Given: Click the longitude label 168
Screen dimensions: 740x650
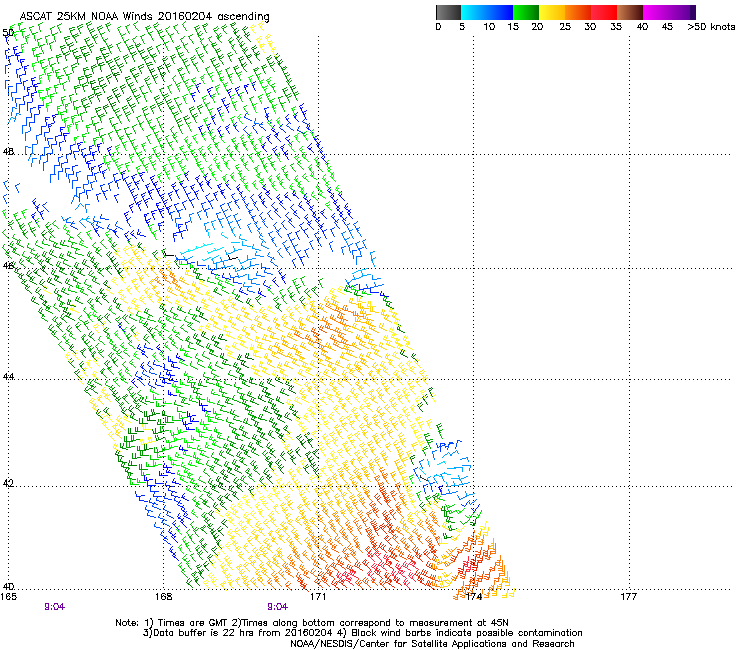Looking at the screenshot, I should click(164, 597).
